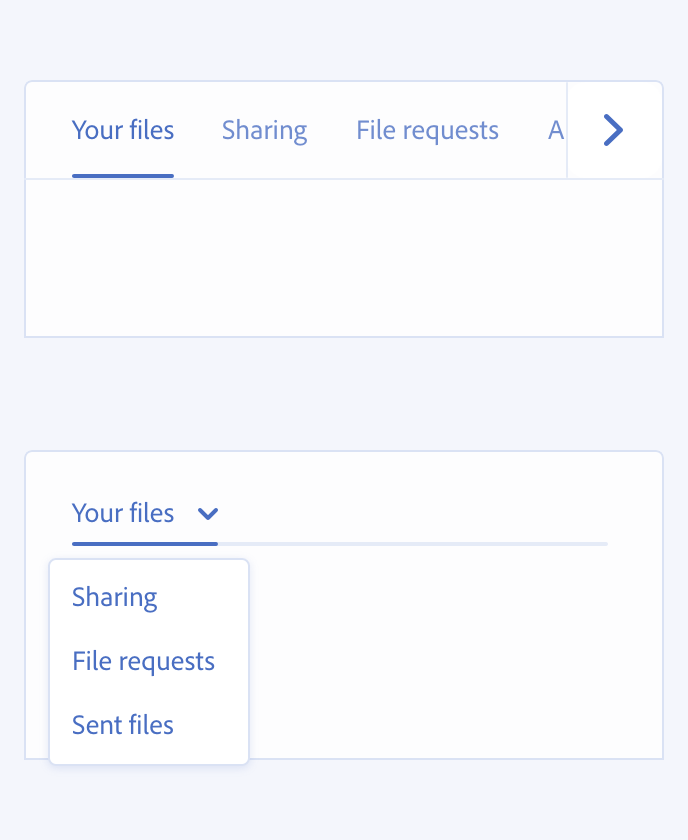Click the blank area right of the dropdown menu

point(450,660)
